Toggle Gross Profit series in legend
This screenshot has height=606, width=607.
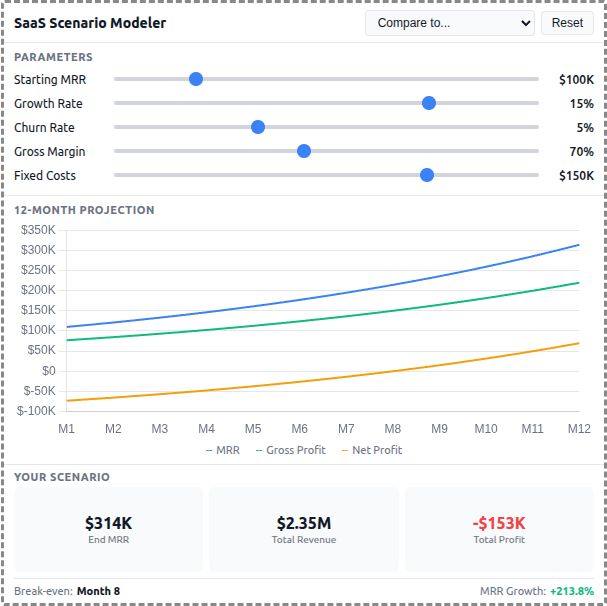(x=290, y=450)
